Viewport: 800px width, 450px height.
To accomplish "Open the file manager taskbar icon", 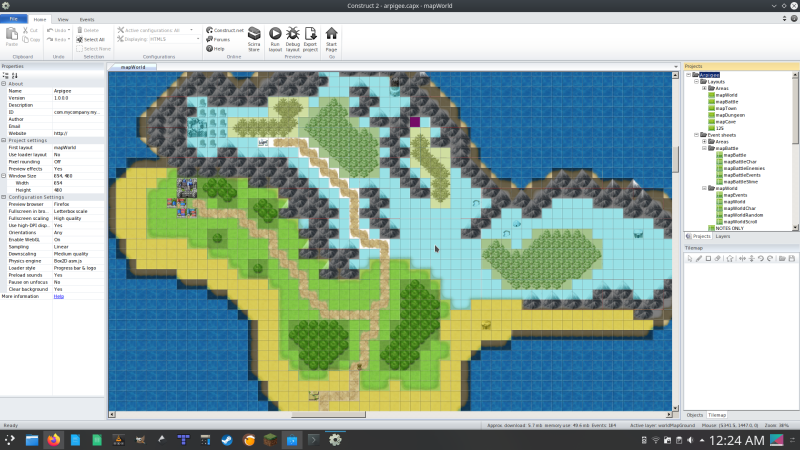I will click(x=32, y=440).
